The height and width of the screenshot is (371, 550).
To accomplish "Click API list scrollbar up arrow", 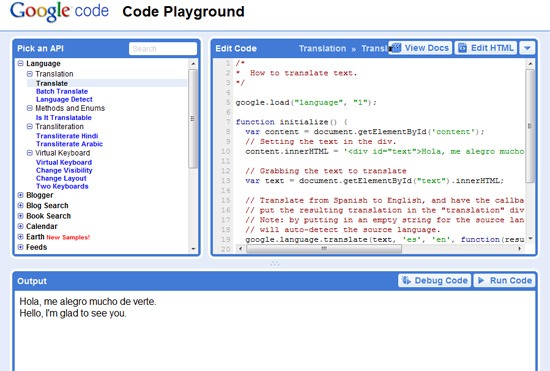I will pyautogui.click(x=193, y=64).
